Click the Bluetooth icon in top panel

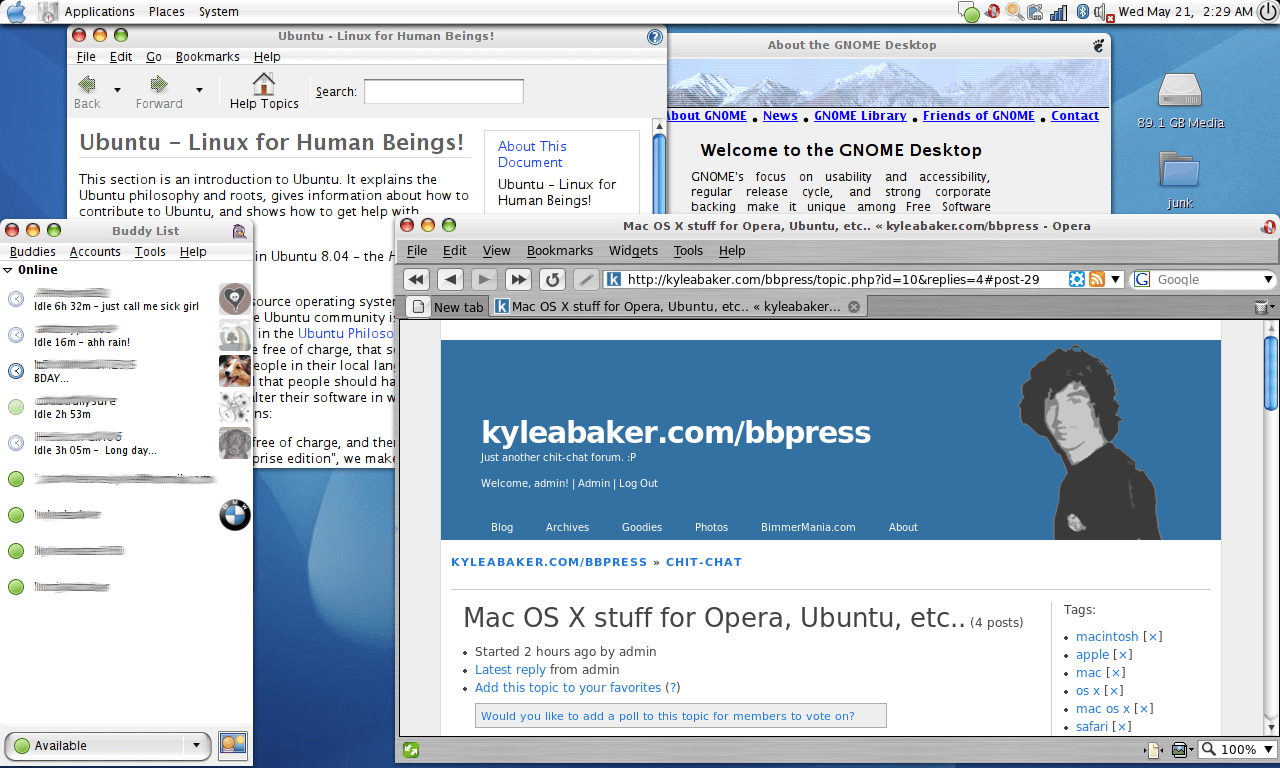point(1082,12)
